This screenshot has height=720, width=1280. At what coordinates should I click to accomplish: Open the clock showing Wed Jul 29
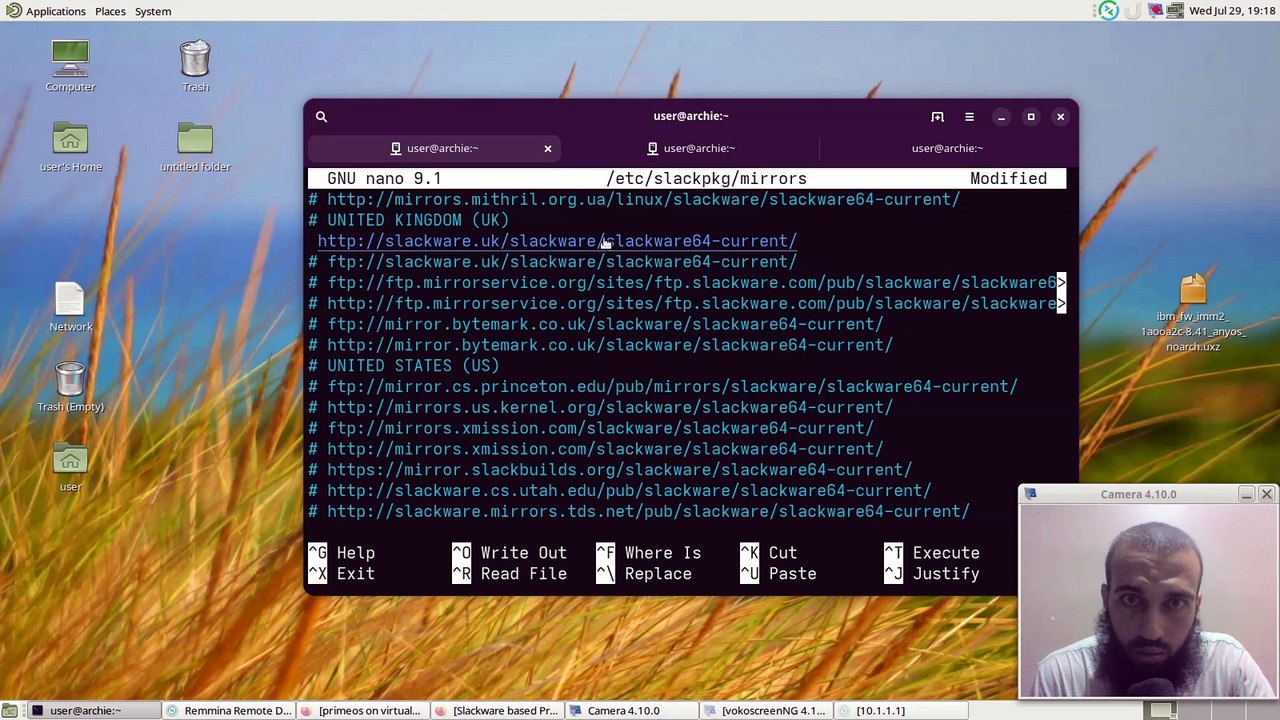(x=1232, y=11)
